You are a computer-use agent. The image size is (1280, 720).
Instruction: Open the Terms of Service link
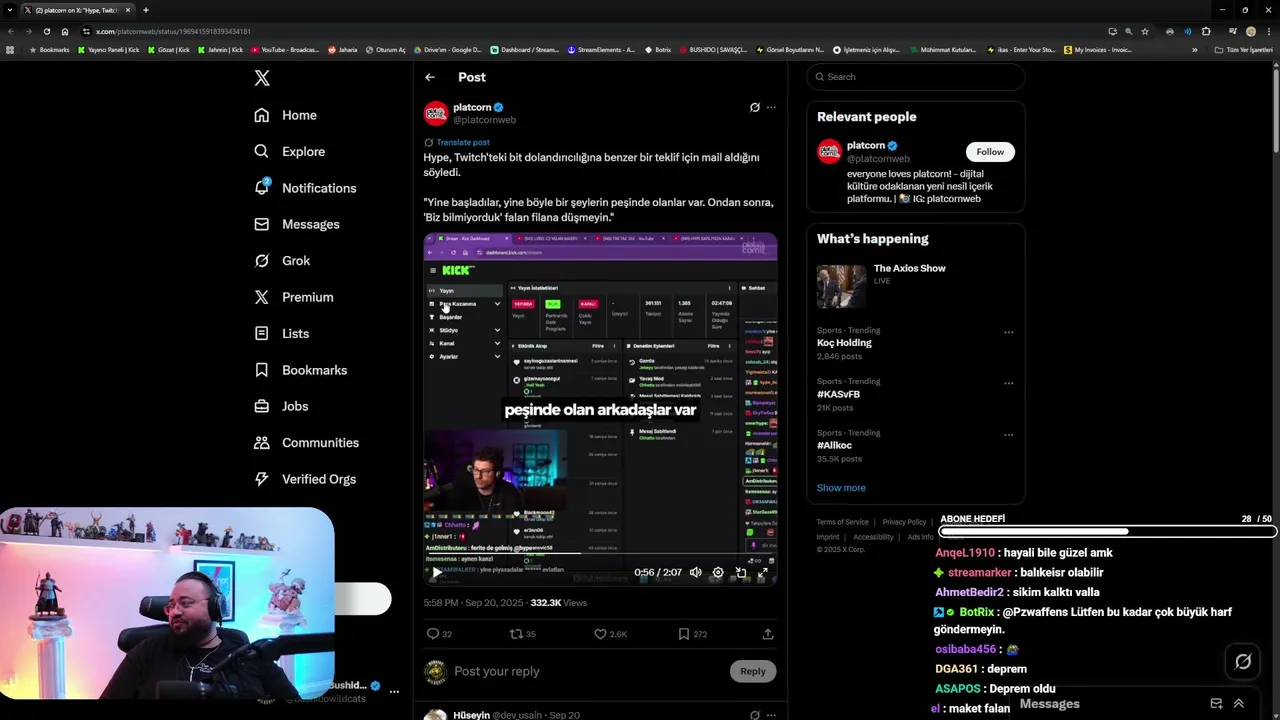click(842, 522)
